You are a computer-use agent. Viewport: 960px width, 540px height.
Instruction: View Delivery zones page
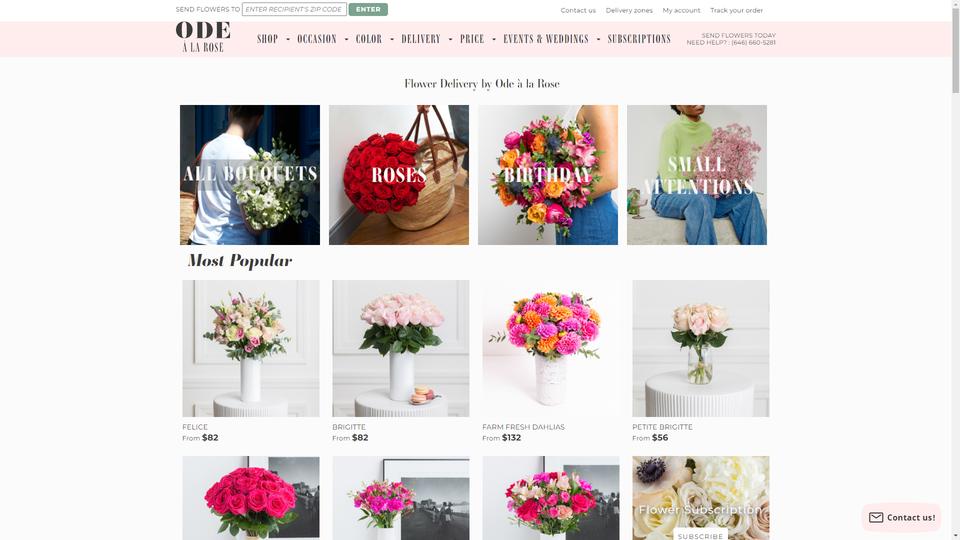tap(629, 10)
